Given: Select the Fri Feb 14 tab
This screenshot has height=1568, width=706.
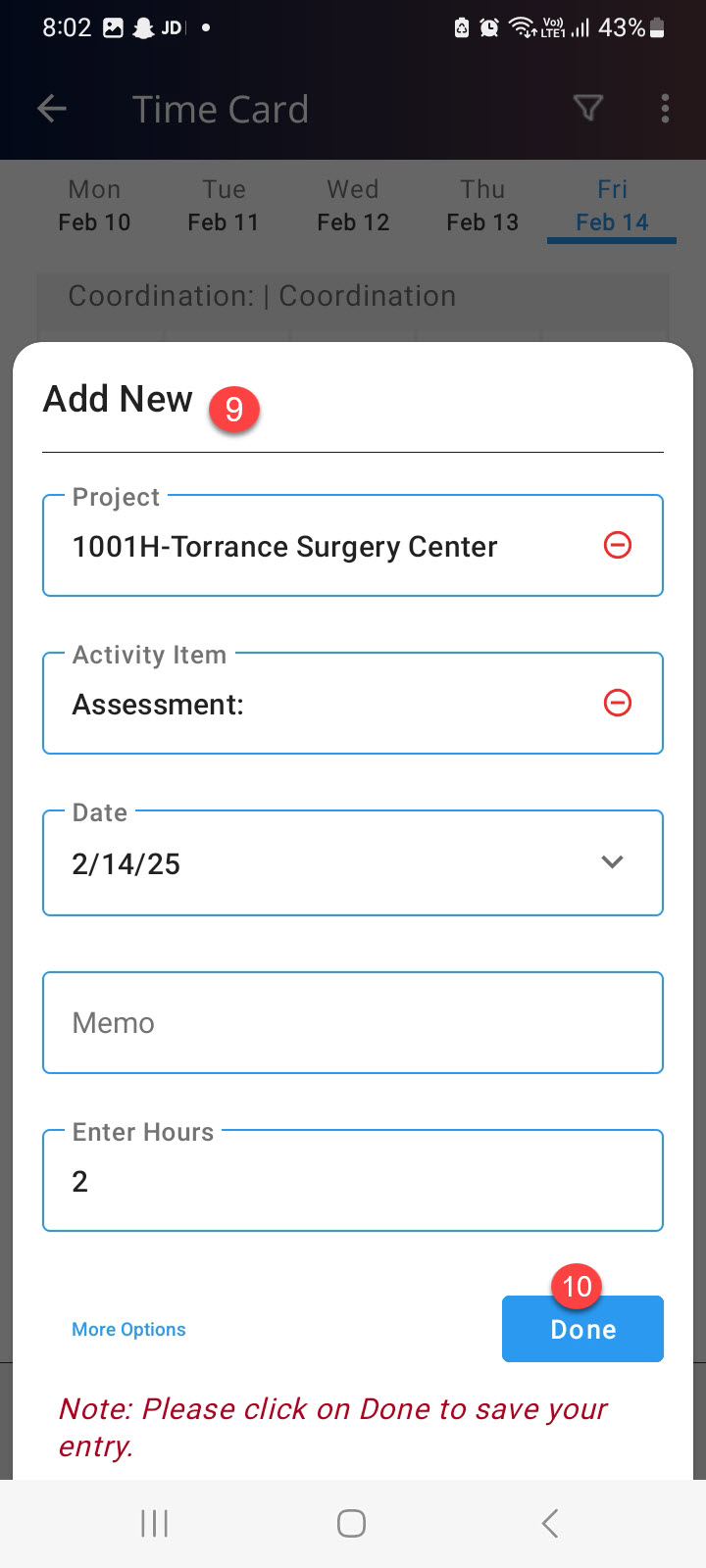Looking at the screenshot, I should (612, 206).
